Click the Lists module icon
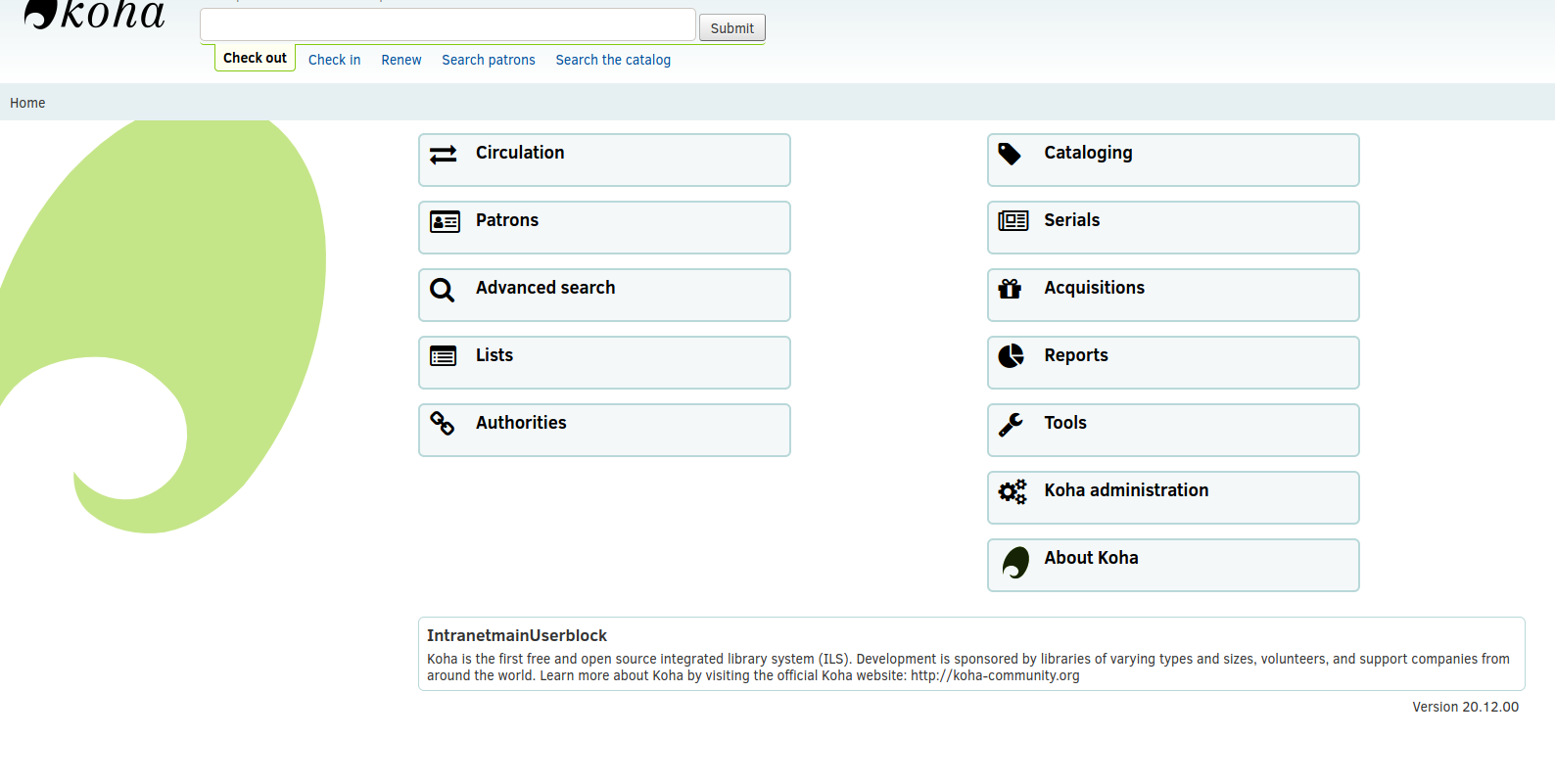 [443, 357]
